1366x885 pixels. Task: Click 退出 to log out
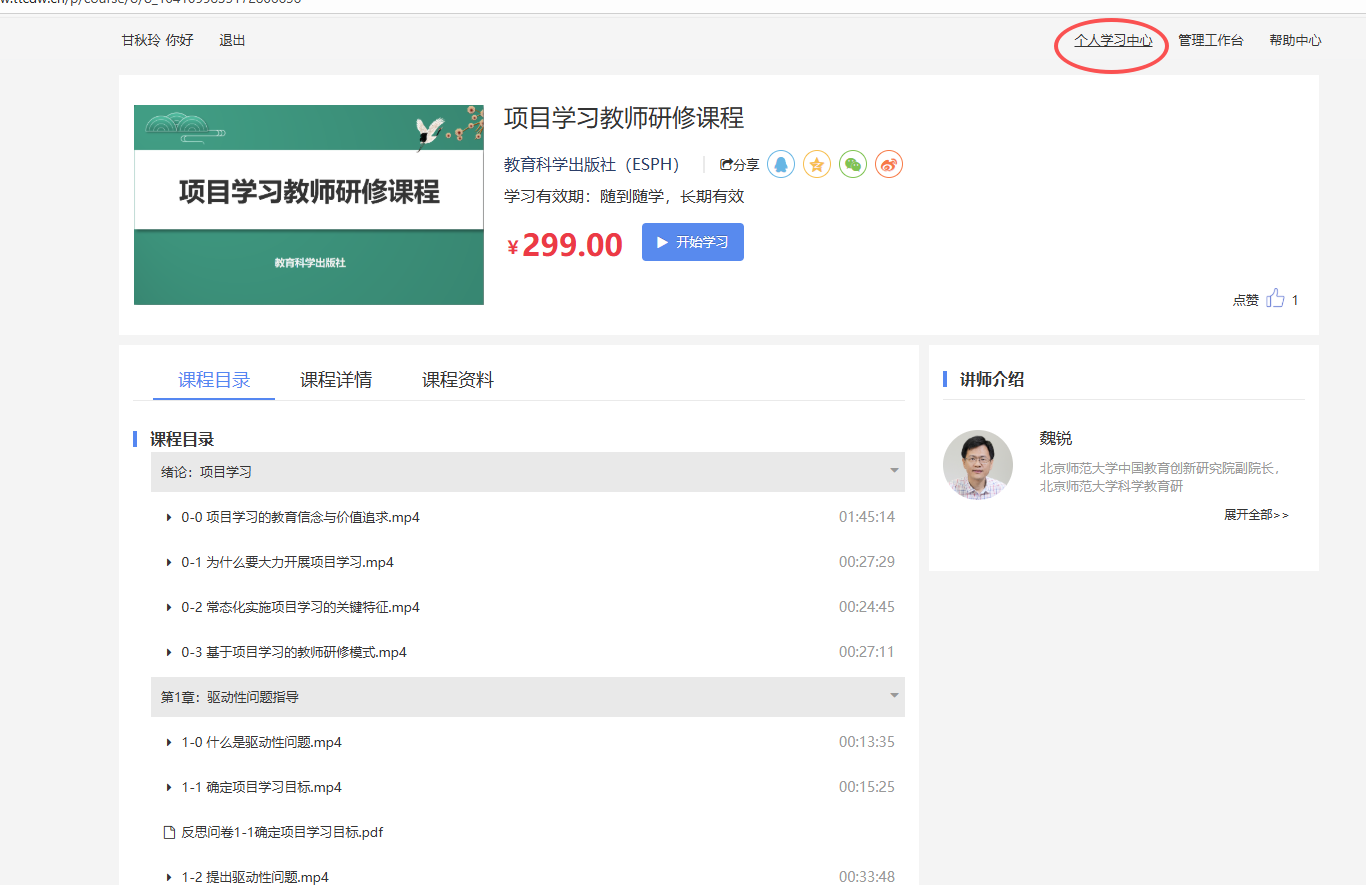tap(231, 40)
